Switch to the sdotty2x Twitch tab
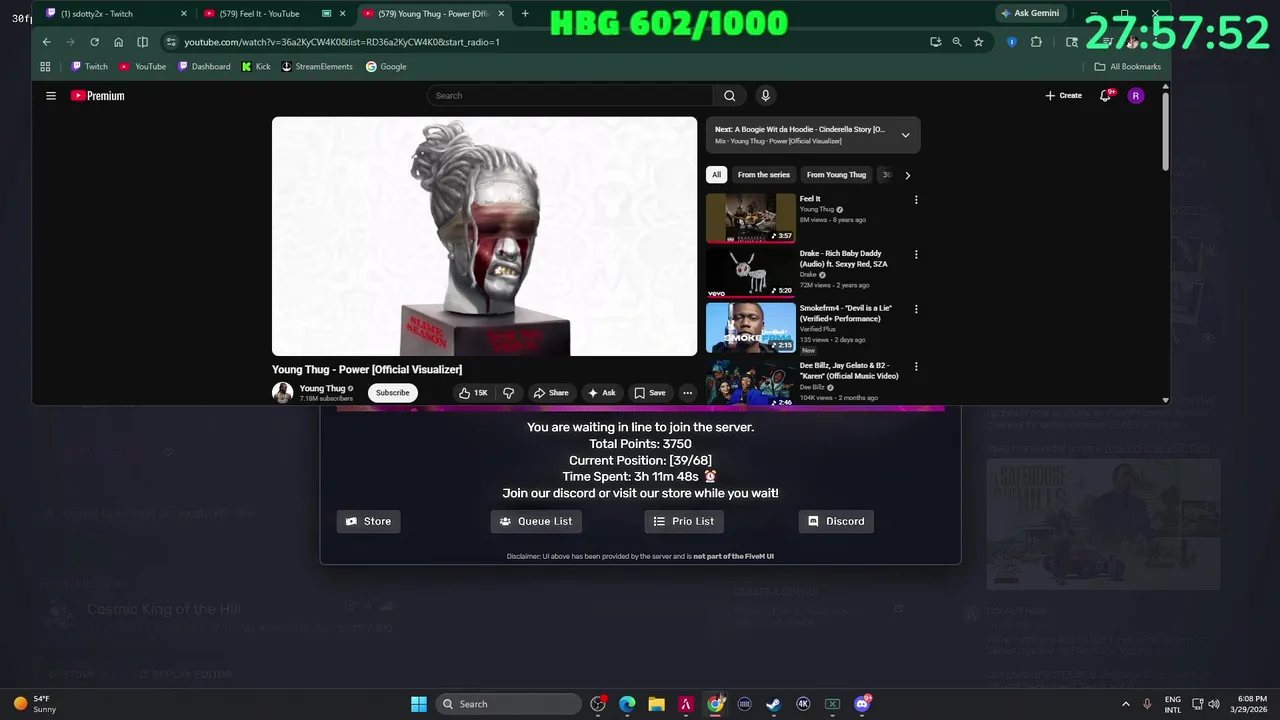The height and width of the screenshot is (720, 1280). pyautogui.click(x=114, y=14)
